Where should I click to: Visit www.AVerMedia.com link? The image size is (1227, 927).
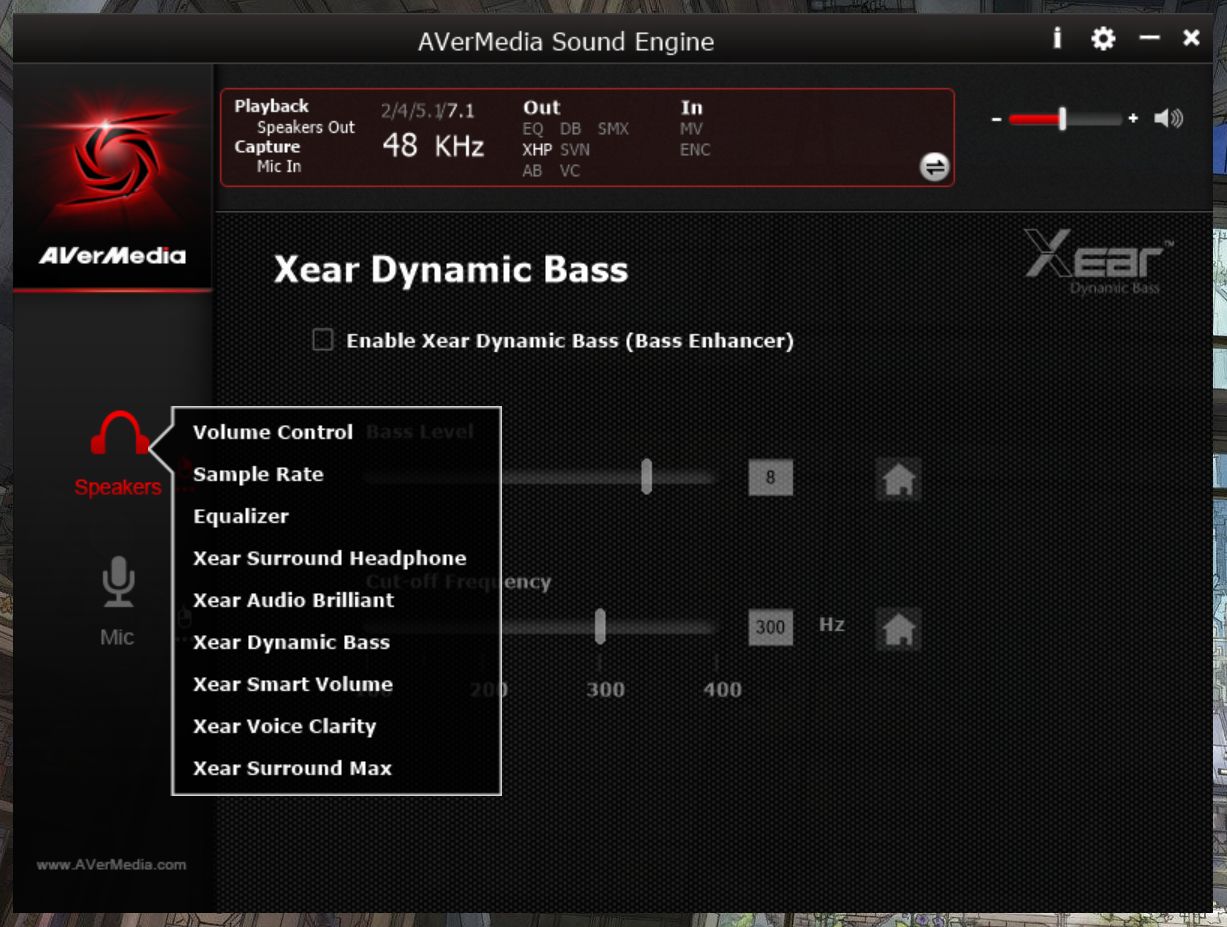112,865
